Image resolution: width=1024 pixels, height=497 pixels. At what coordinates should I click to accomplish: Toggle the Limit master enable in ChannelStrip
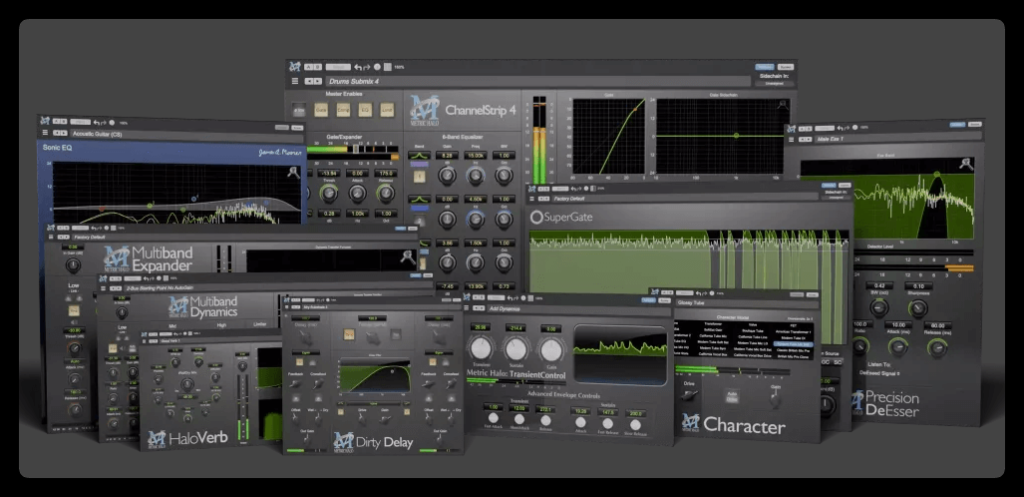[387, 110]
